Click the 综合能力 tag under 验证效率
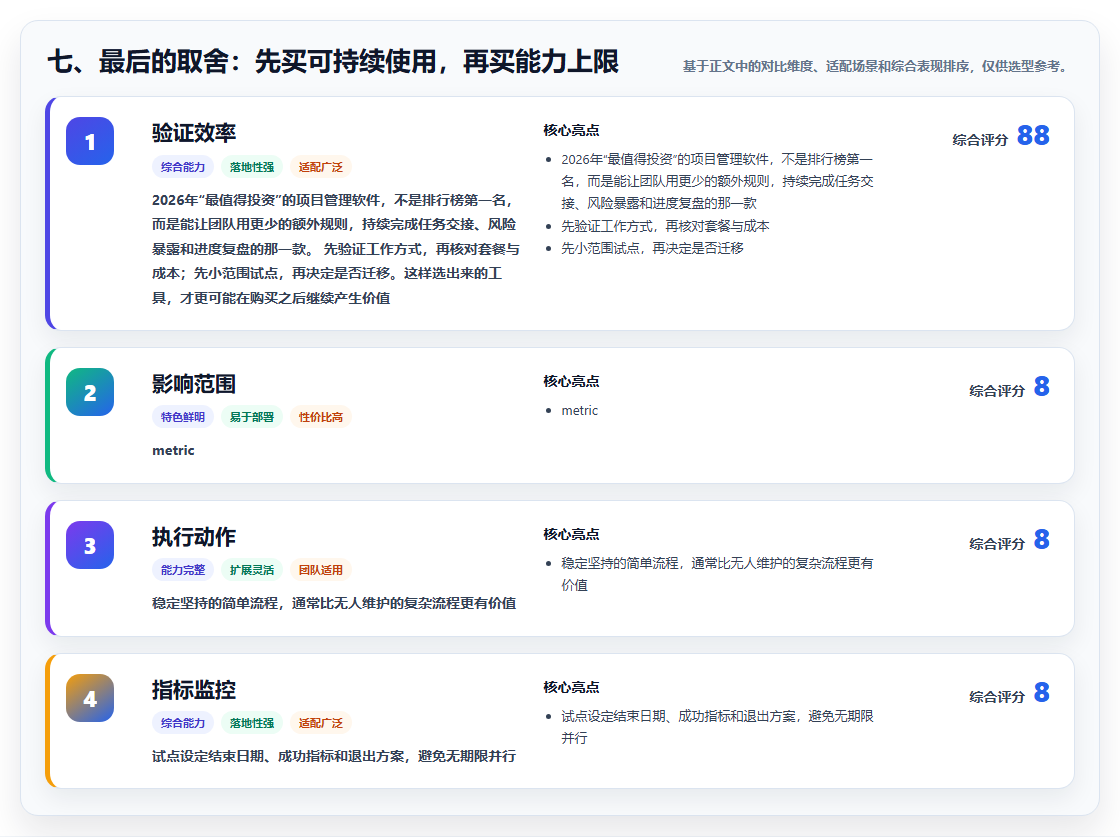Viewport: 1120px width, 837px height. coord(183,167)
